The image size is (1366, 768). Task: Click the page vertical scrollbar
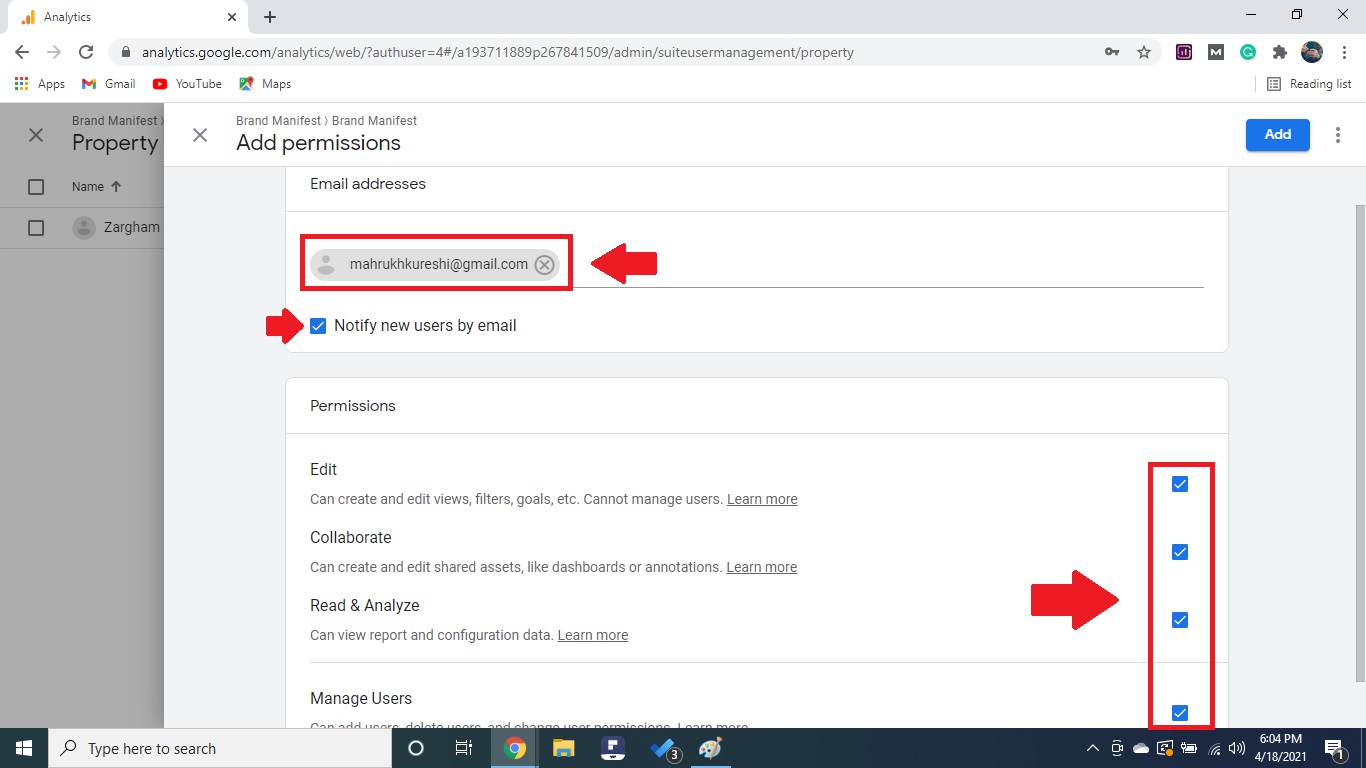click(x=1359, y=442)
